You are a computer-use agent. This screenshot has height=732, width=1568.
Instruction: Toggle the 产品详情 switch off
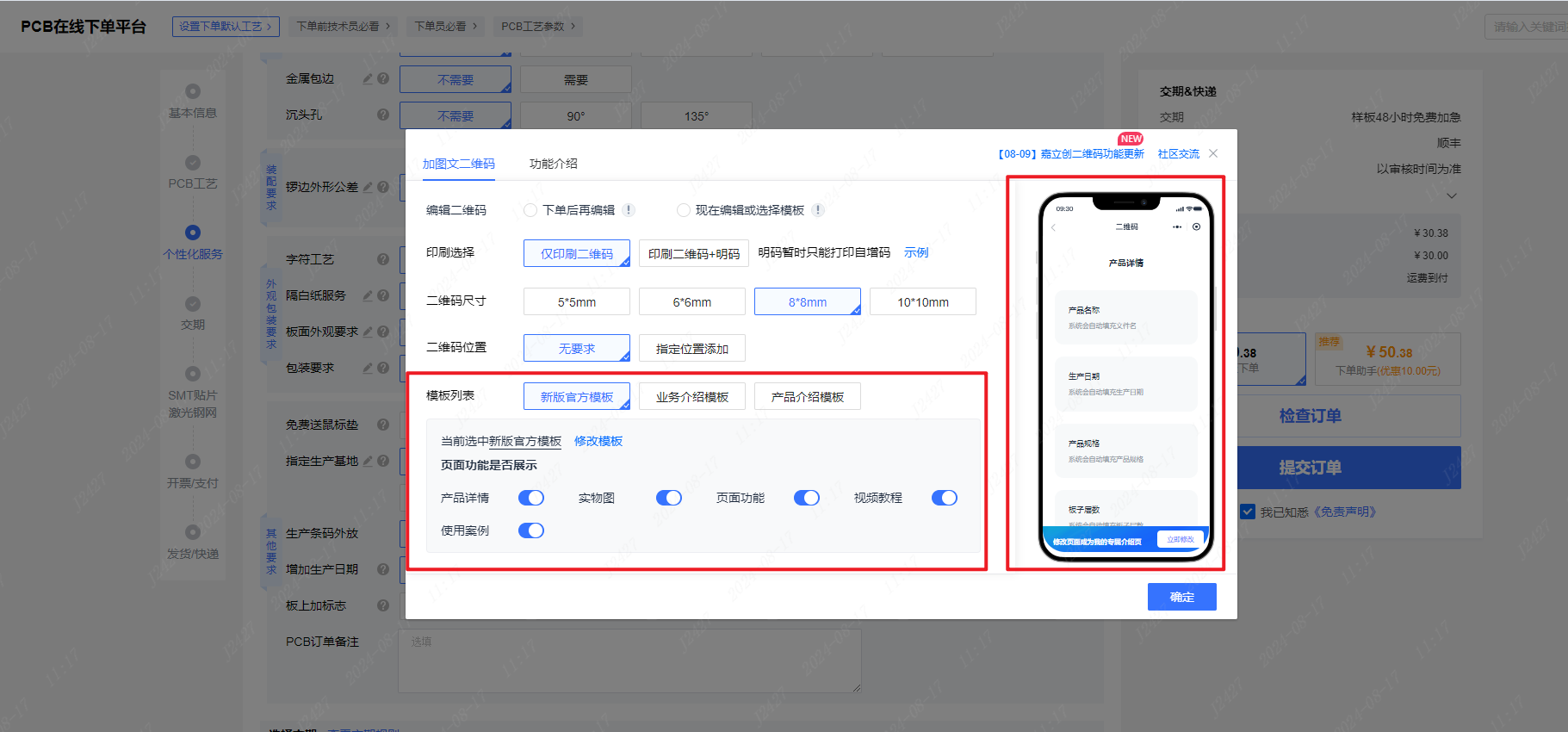[x=531, y=498]
